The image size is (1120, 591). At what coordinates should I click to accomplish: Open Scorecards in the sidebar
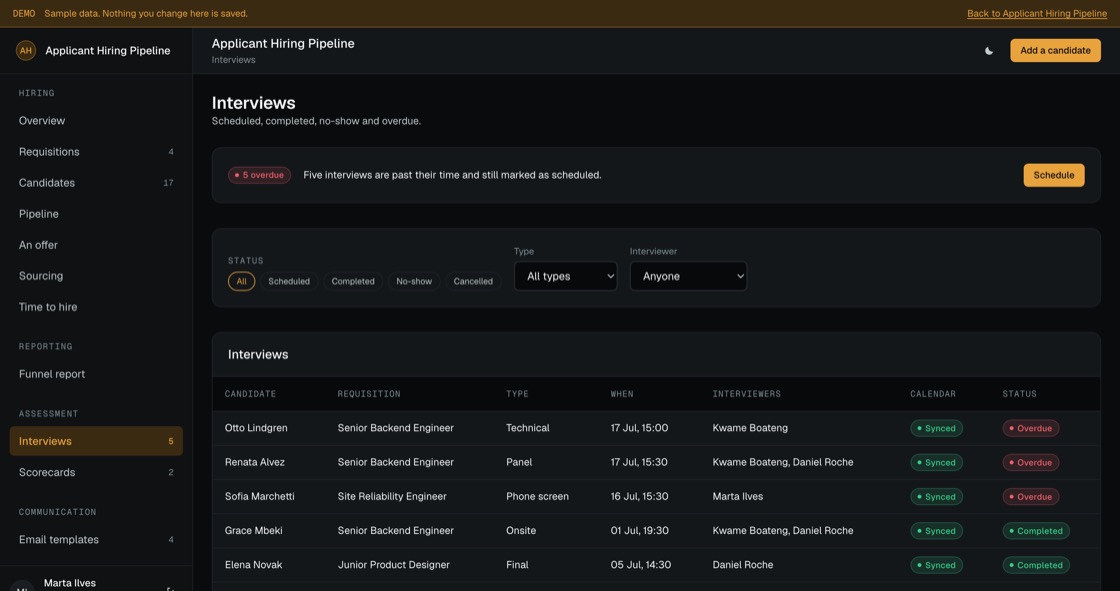click(x=96, y=472)
